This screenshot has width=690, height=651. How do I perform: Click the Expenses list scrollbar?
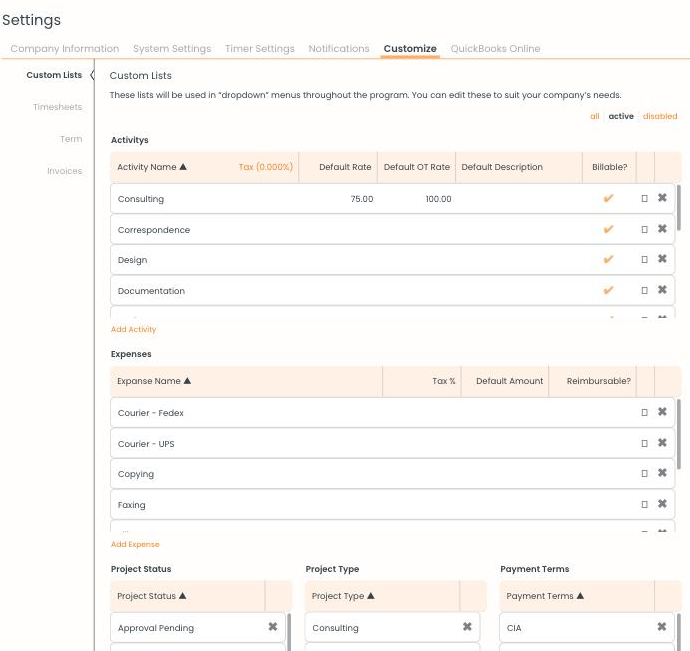679,434
